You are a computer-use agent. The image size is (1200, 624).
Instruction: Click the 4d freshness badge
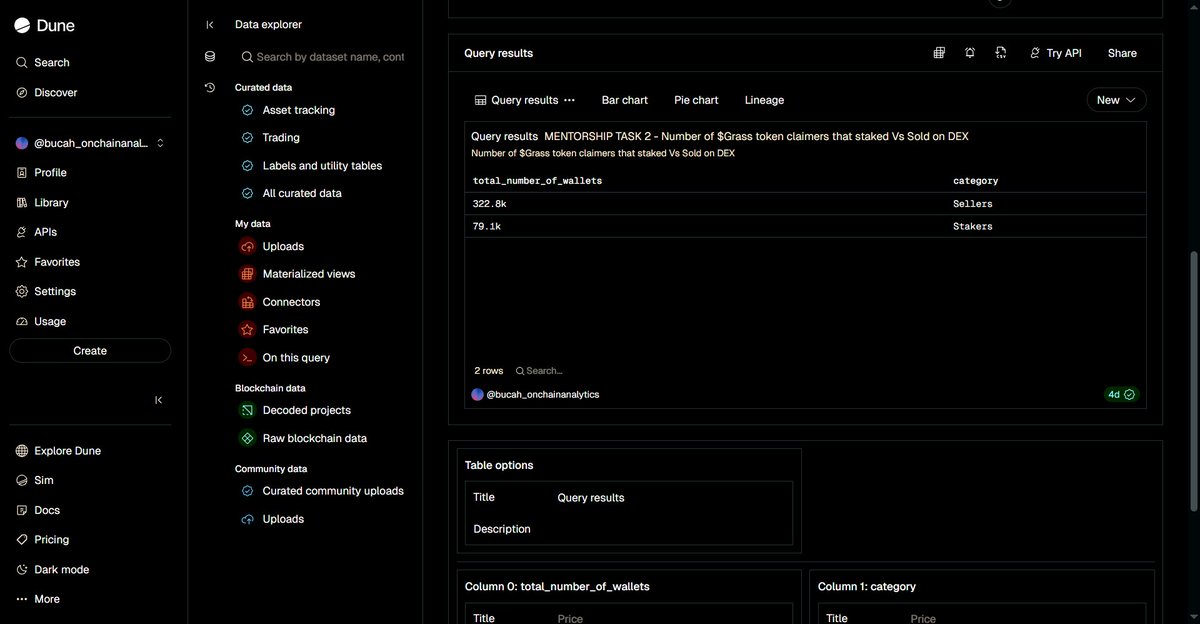pyautogui.click(x=1121, y=395)
